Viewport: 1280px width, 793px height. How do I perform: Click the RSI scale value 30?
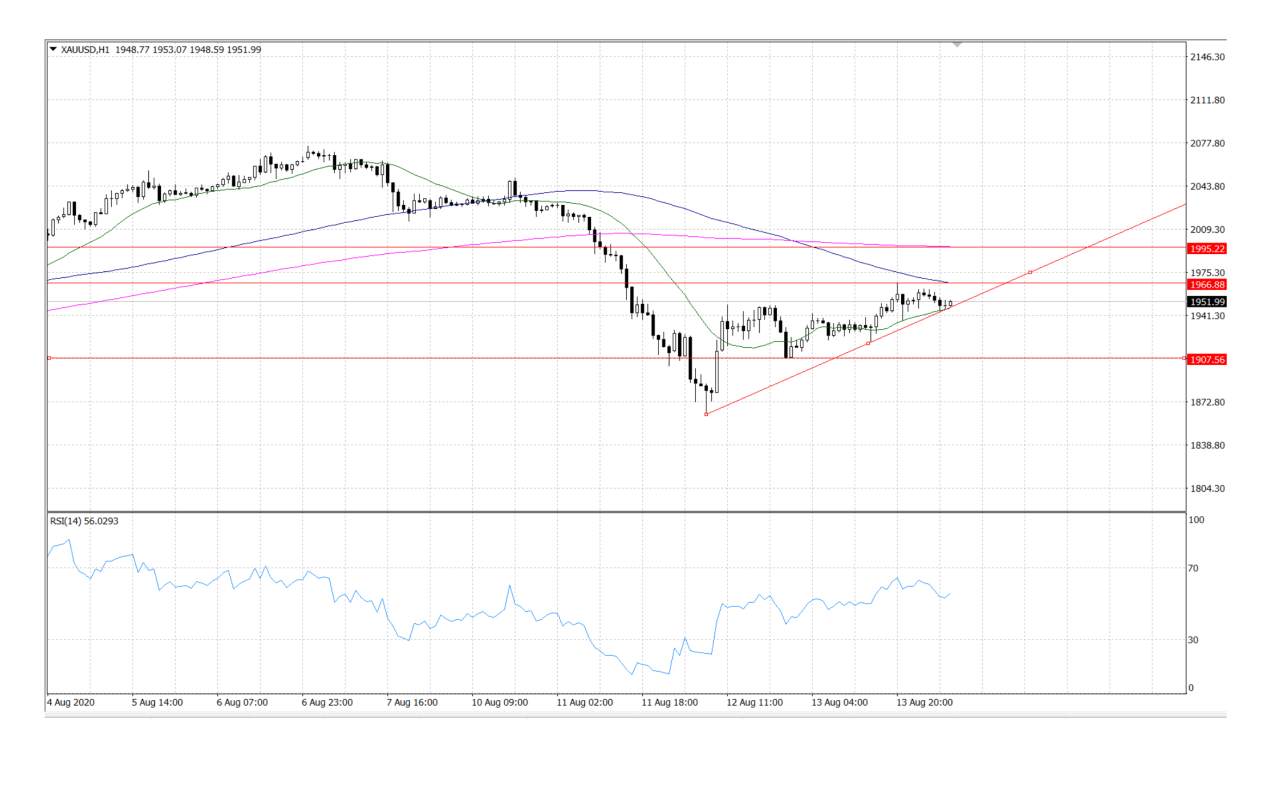coord(1195,640)
